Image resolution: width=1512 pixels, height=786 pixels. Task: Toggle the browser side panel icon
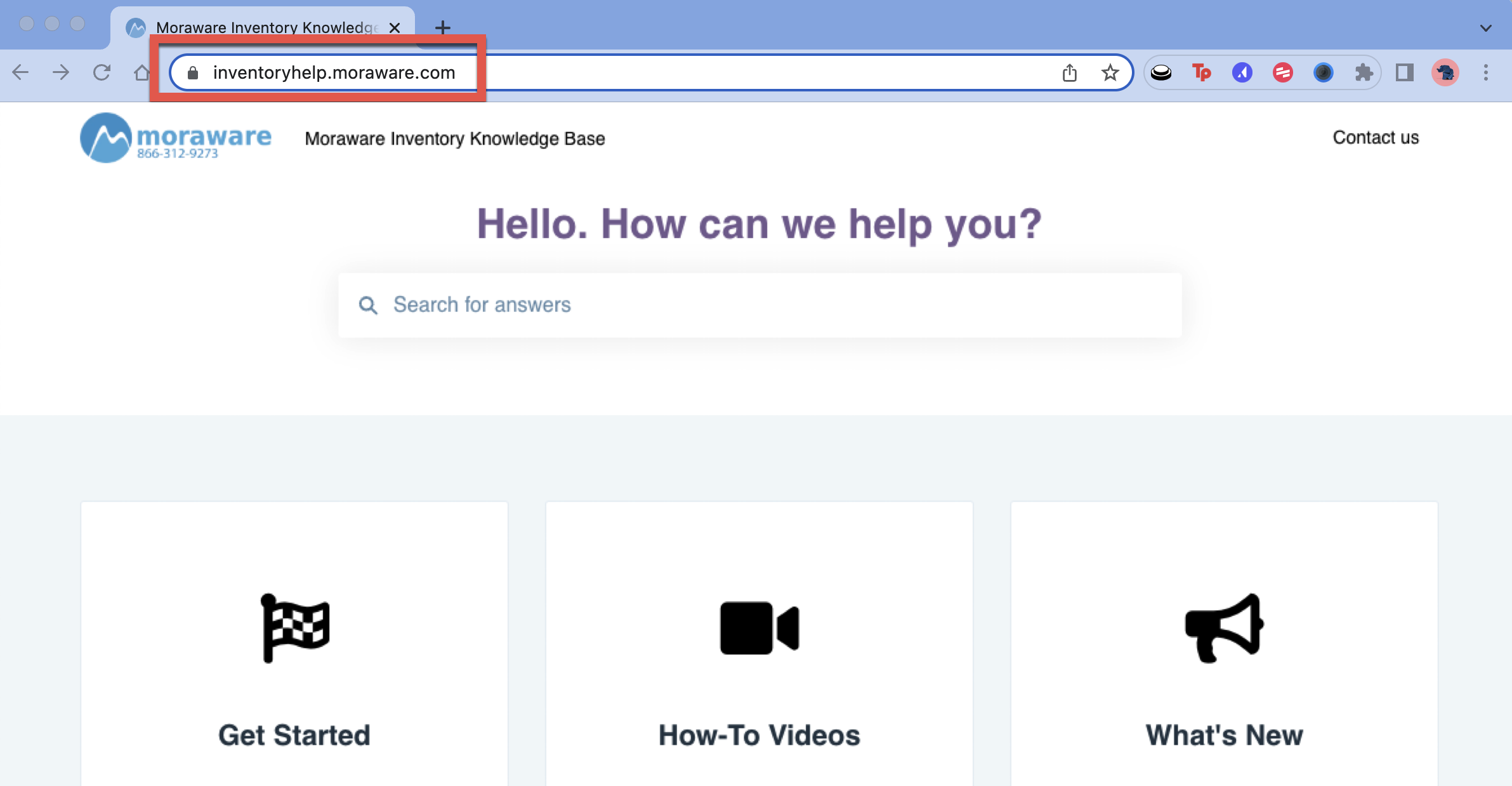coord(1405,73)
